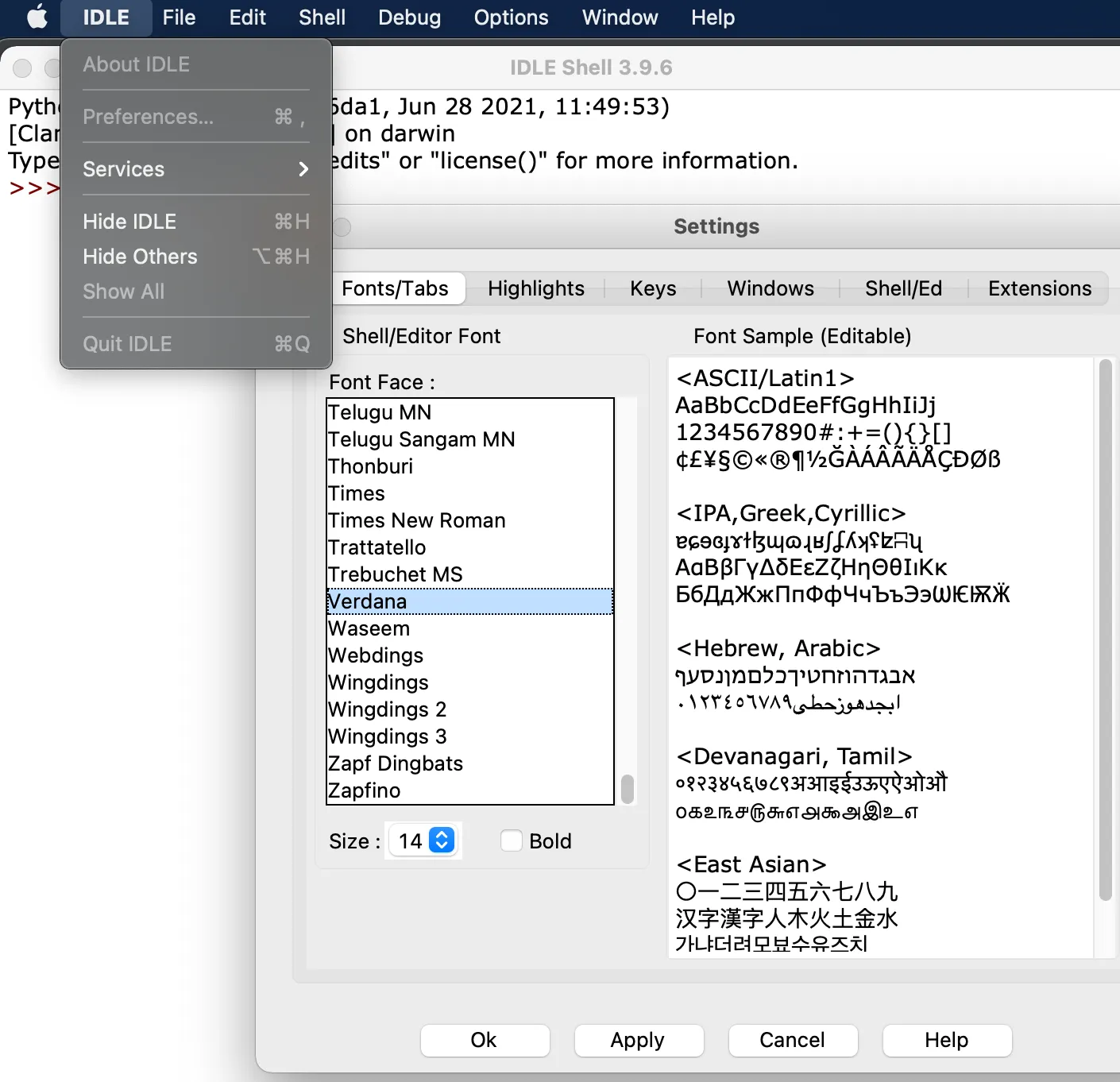This screenshot has height=1082, width=1120.
Task: Click Cancel in Settings dialog
Action: (793, 1040)
